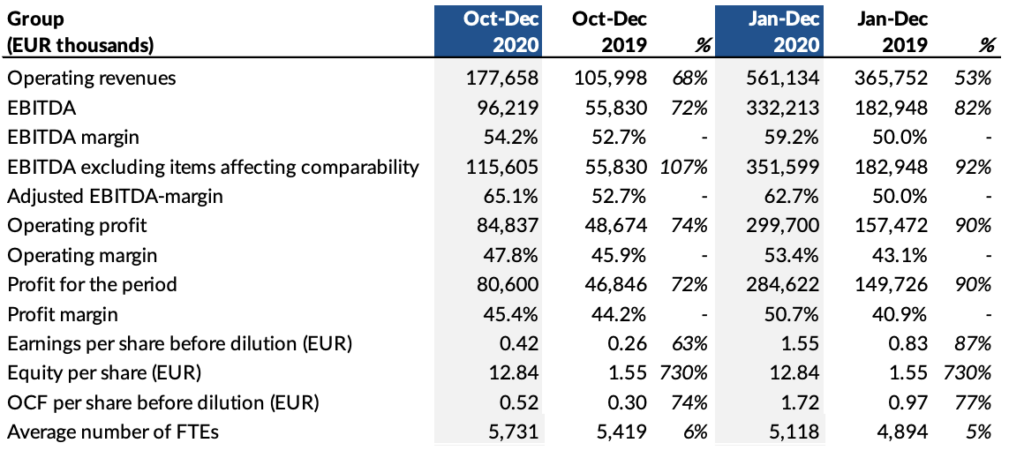
Task: Click the Group (EUR thousands) header cell
Action: pos(80,32)
